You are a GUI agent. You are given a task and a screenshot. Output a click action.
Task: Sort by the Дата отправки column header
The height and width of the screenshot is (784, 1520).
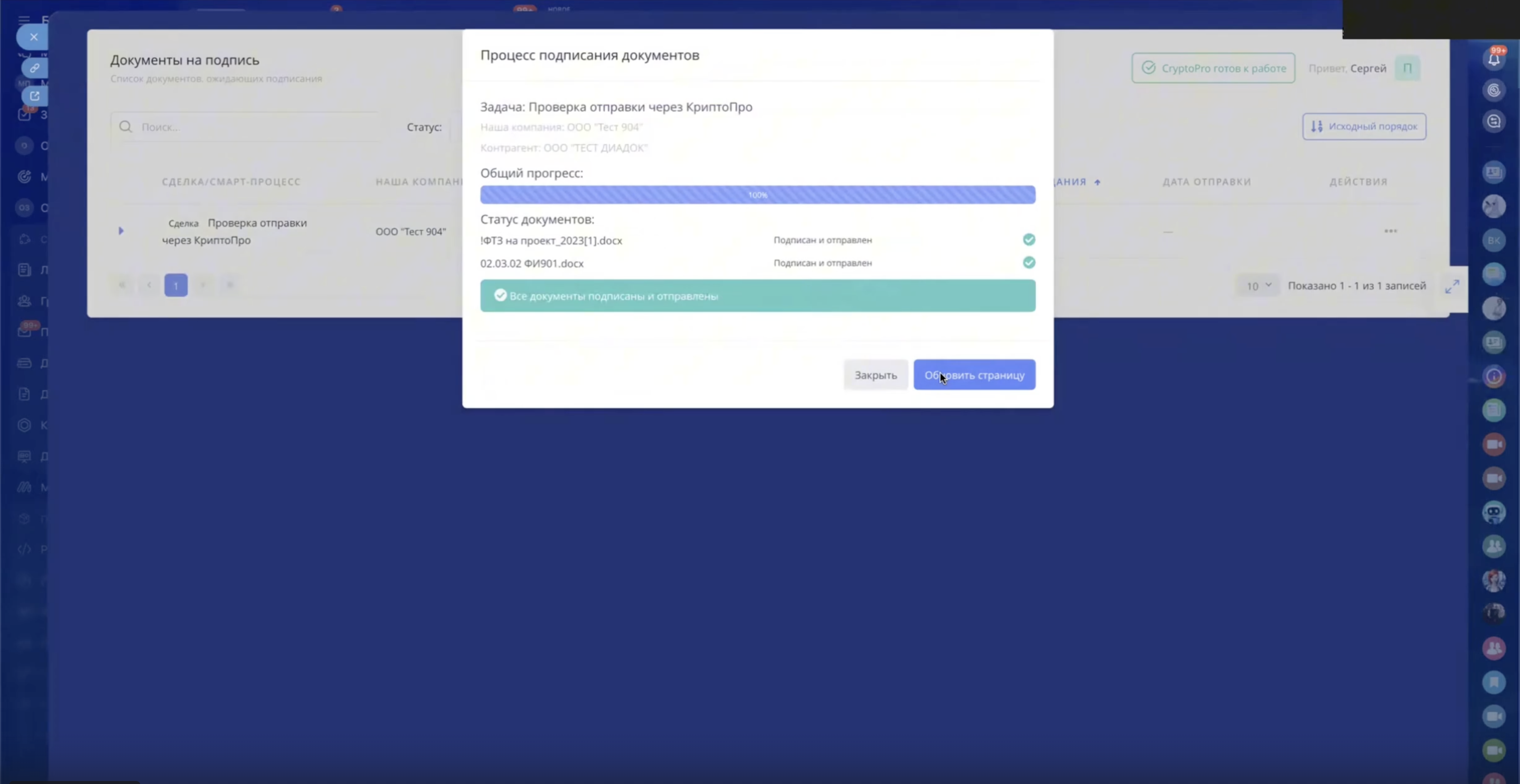click(x=1206, y=182)
